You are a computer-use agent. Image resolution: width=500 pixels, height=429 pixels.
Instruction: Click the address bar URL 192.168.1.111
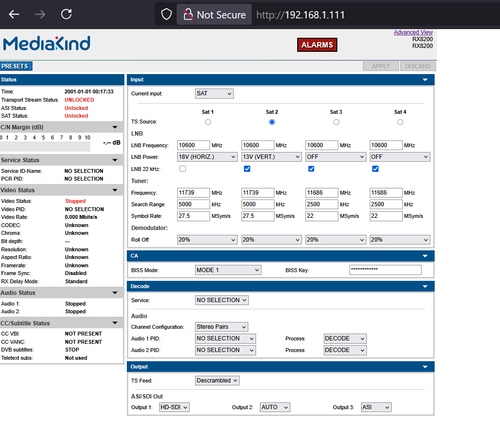coord(300,15)
